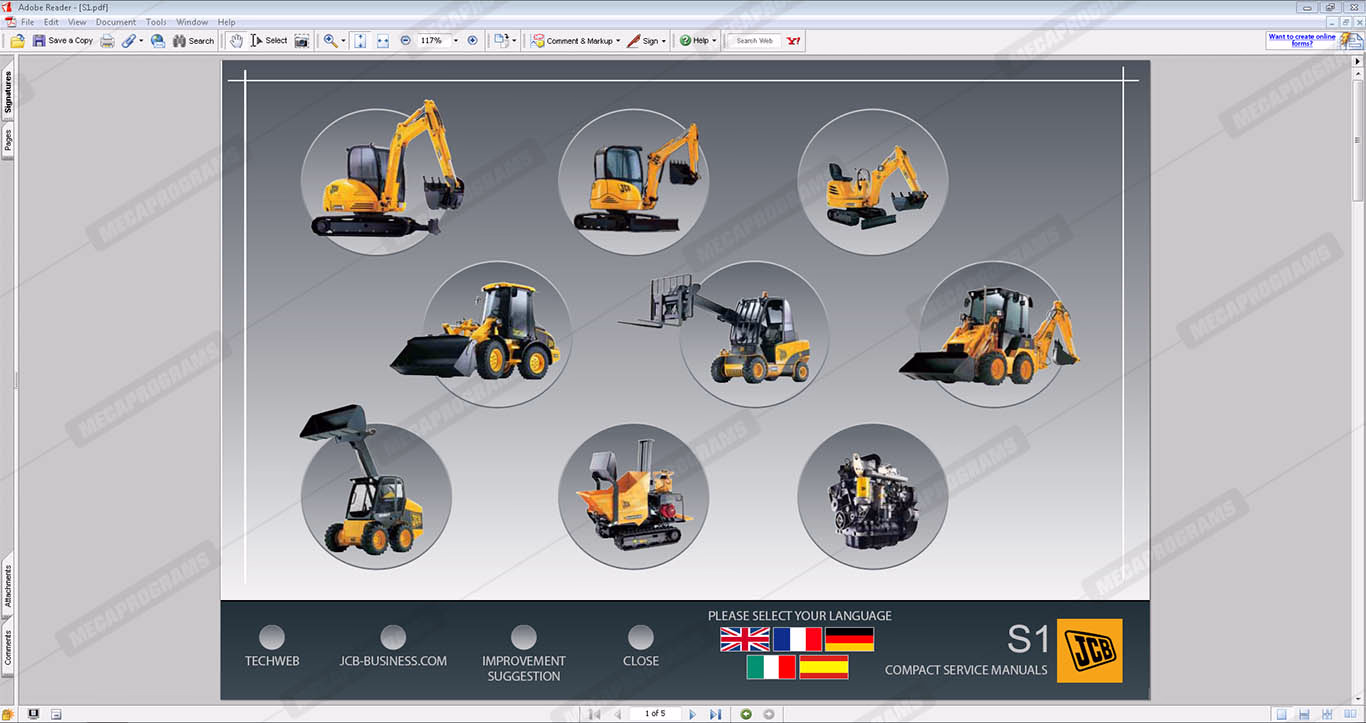
Task: Click the 117% zoom percentage field
Action: [x=432, y=41]
